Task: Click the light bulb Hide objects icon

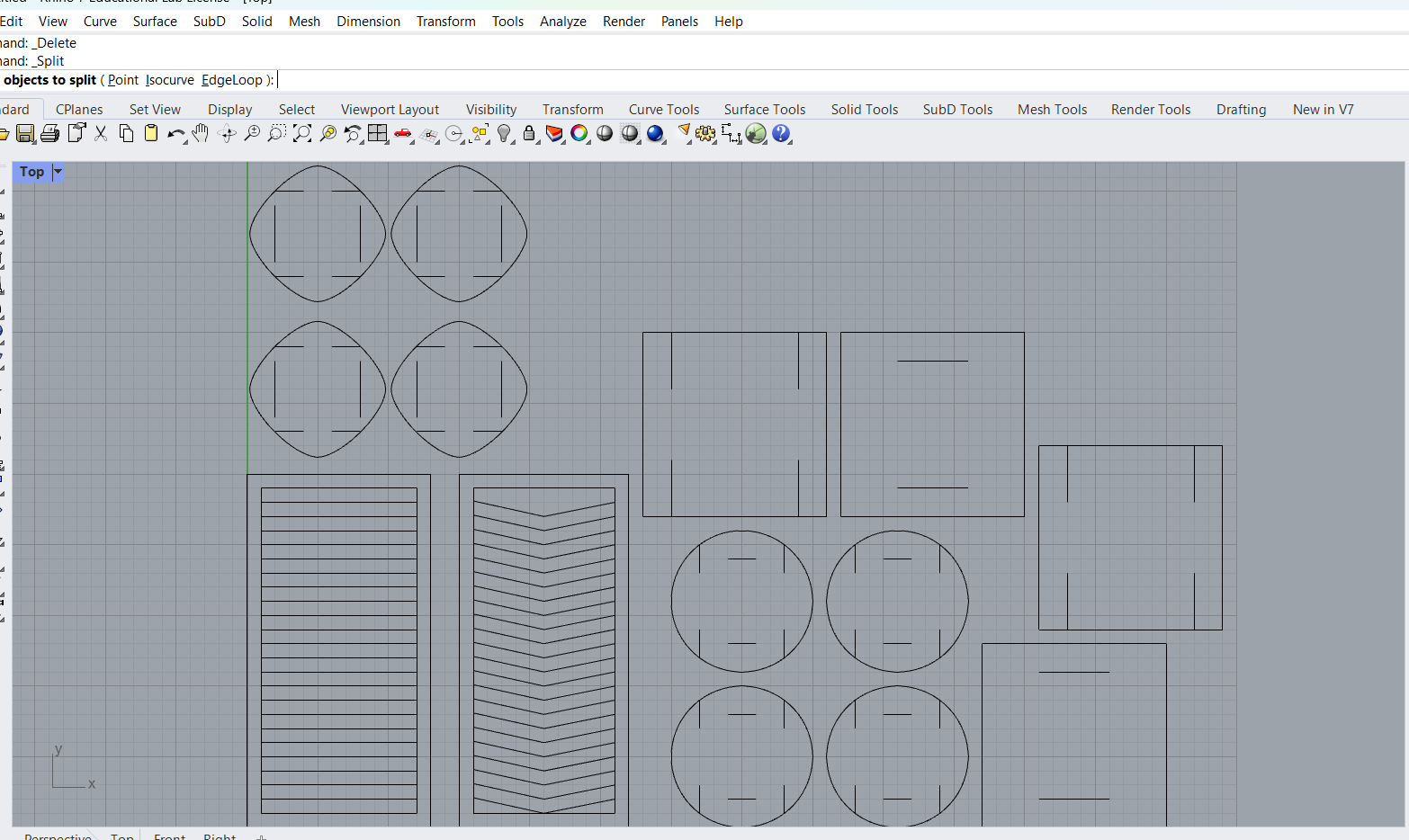Action: [x=504, y=134]
